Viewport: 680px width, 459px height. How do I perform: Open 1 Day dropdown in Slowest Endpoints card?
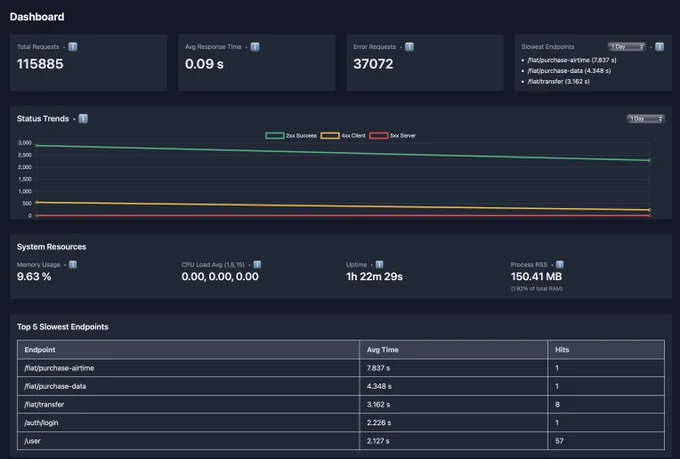[627, 47]
